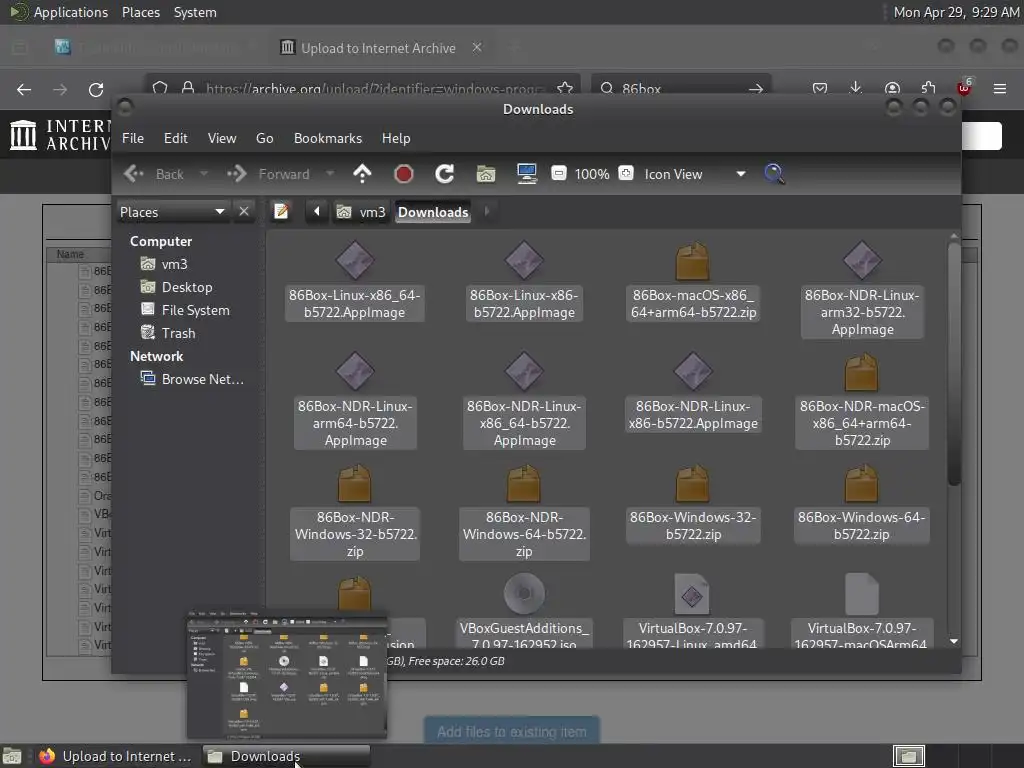1024x768 pixels.
Task: Zoom in with the plus icon
Action: click(x=626, y=174)
